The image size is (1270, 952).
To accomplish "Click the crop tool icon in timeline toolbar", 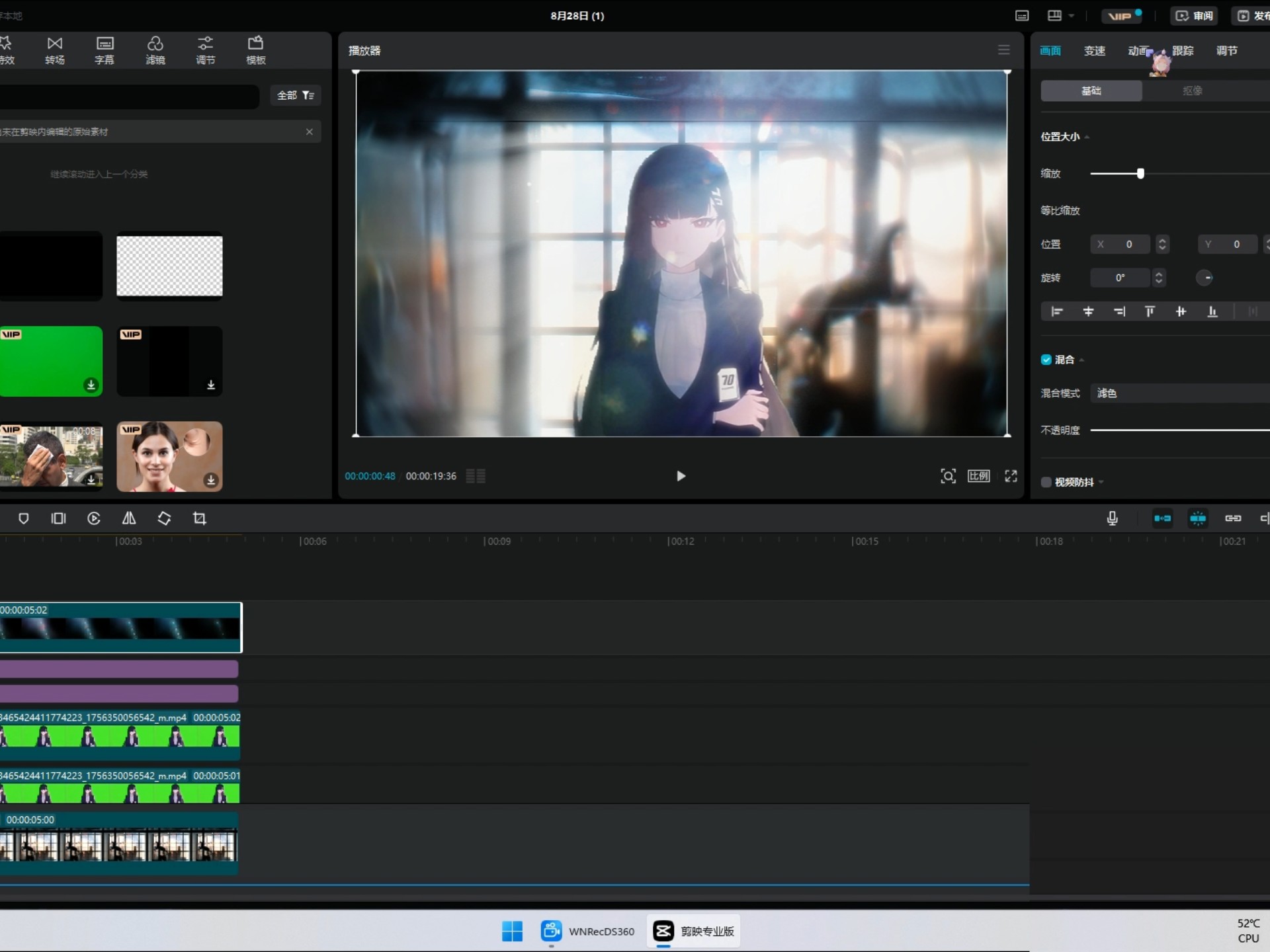I will coord(199,518).
